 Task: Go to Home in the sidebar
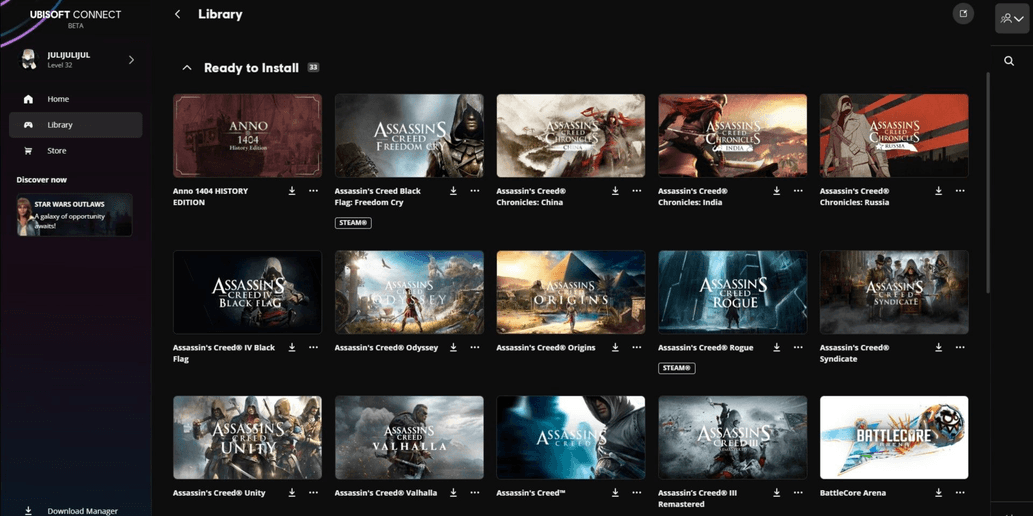click(76, 99)
